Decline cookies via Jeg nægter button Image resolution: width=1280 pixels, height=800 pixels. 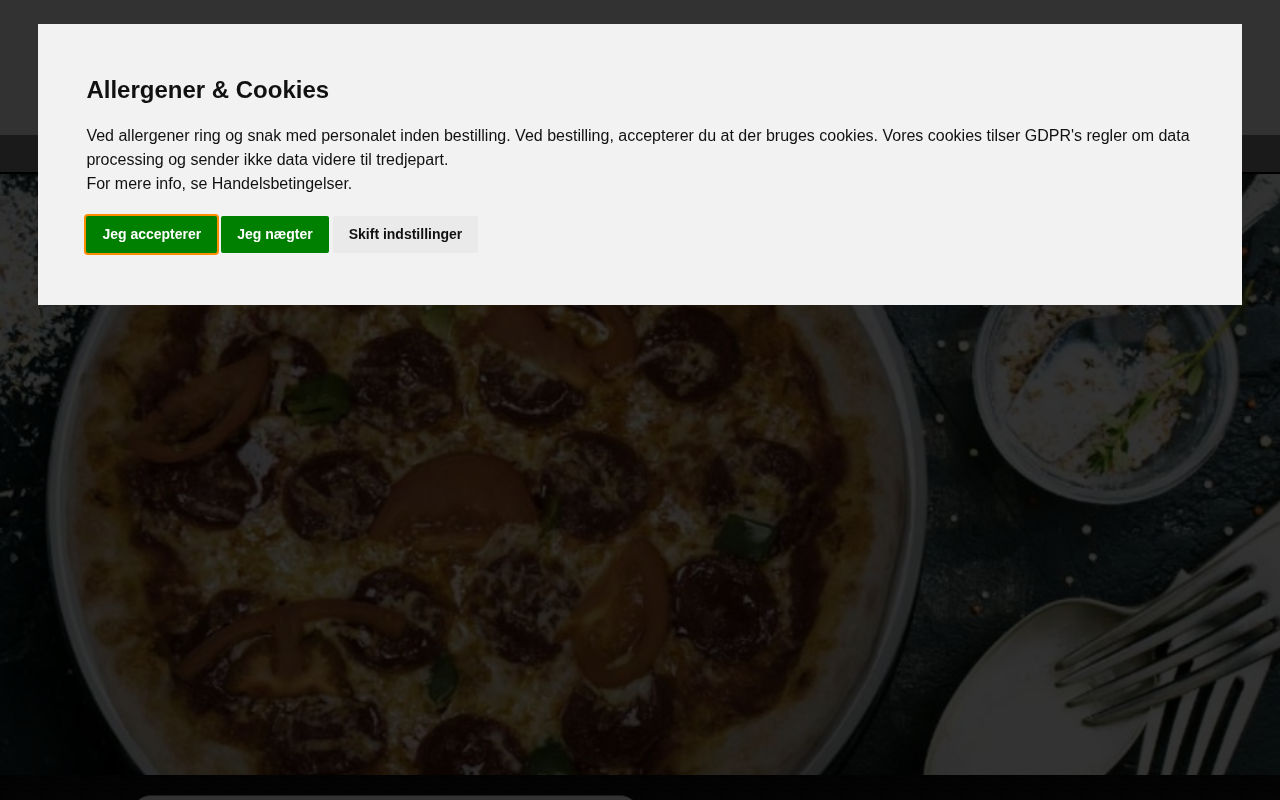[274, 234]
